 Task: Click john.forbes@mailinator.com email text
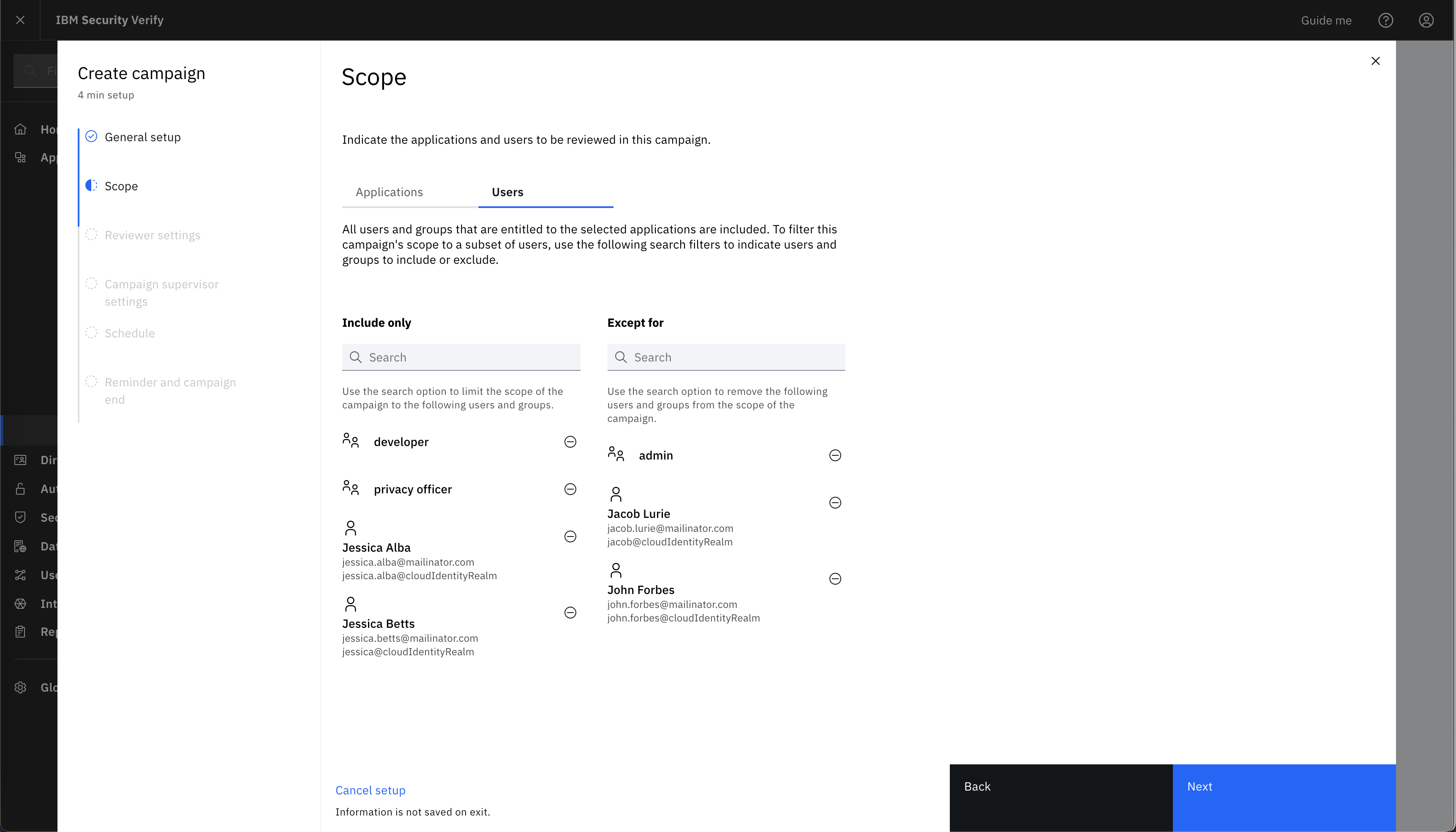672,604
